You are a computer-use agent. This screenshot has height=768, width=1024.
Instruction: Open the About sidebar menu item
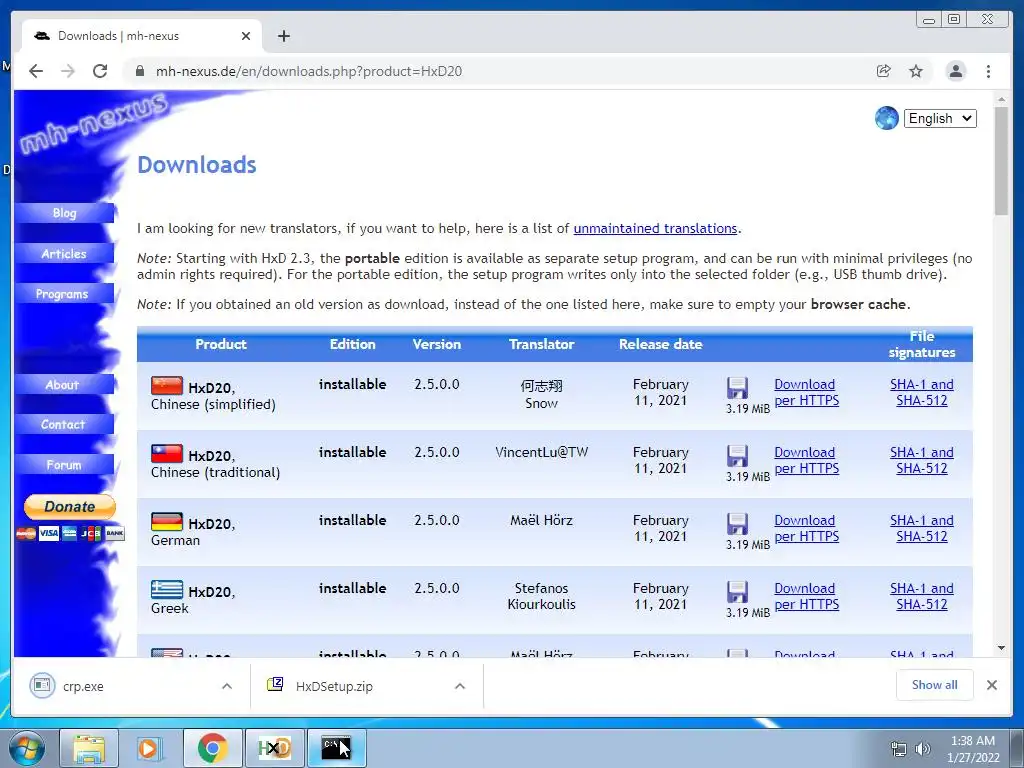[x=64, y=385]
